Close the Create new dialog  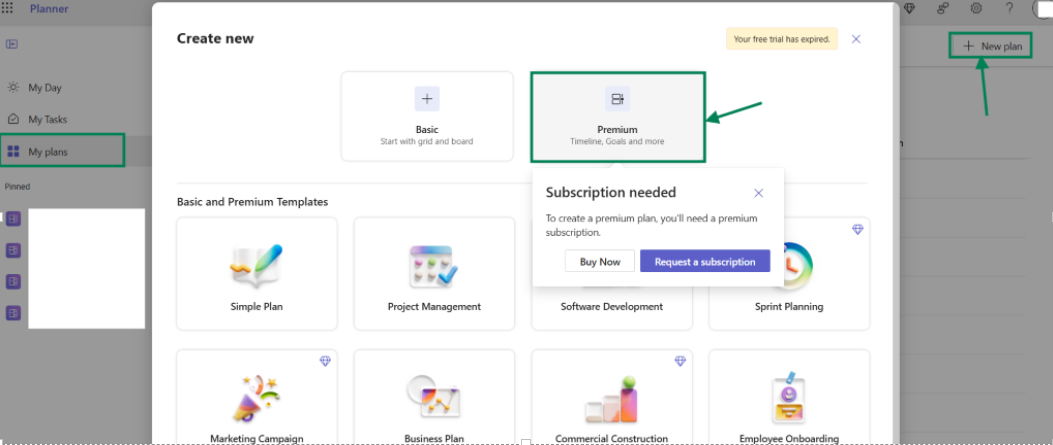[856, 39]
